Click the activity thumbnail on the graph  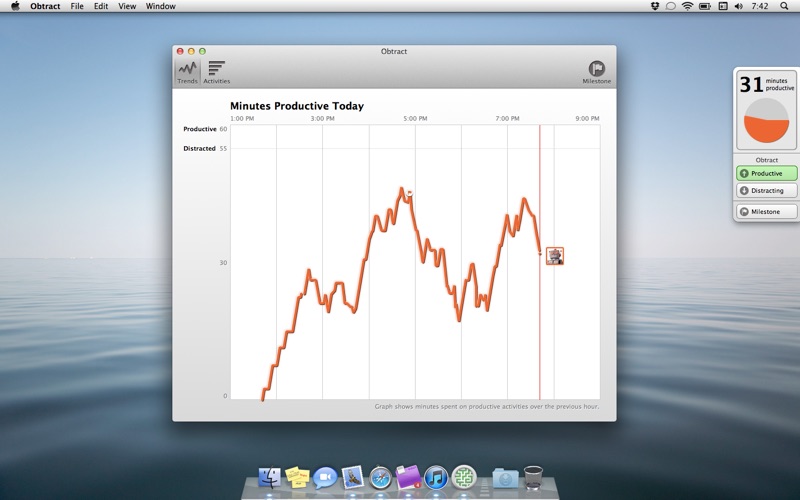tap(555, 256)
